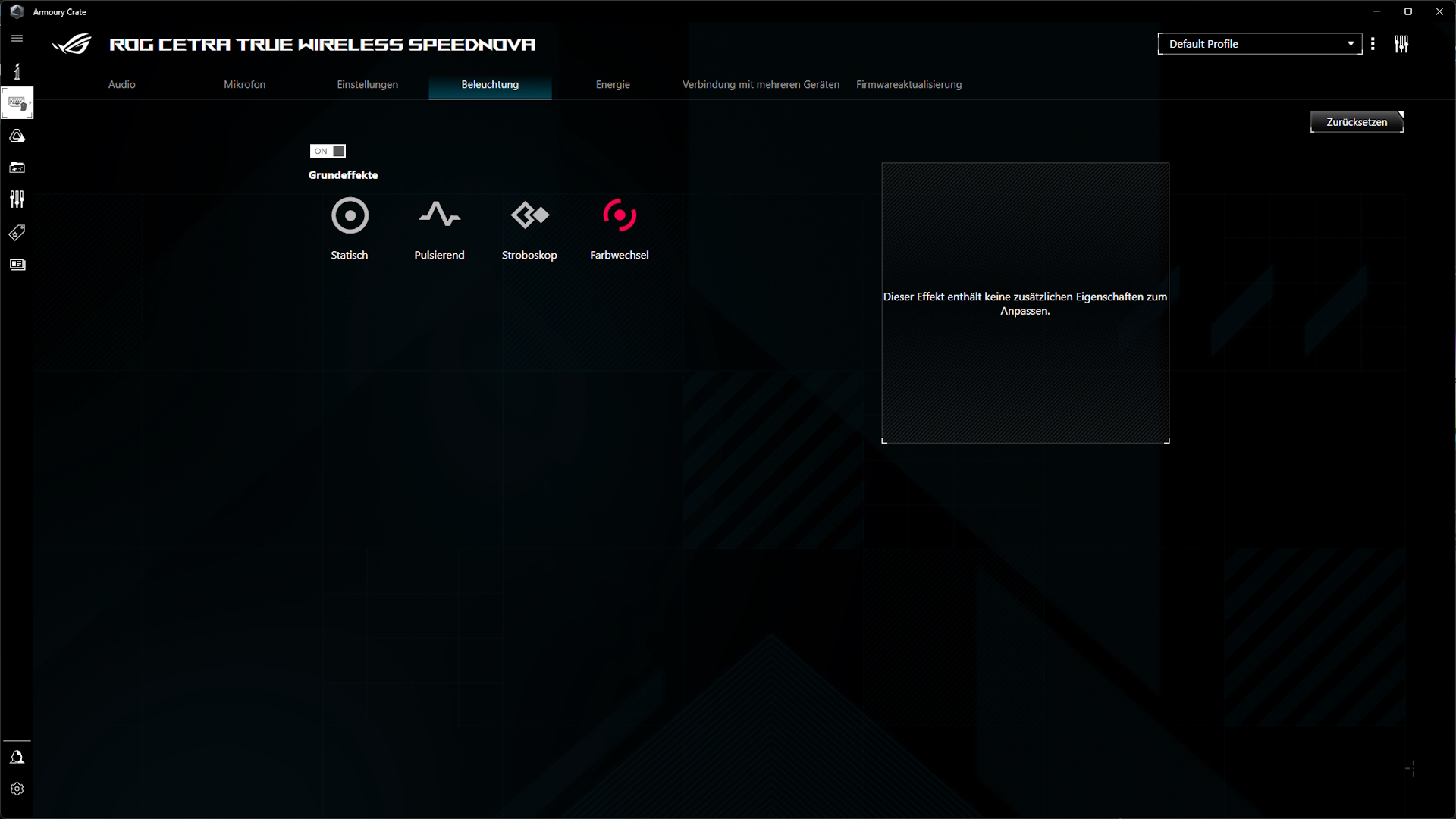Image resolution: width=1456 pixels, height=819 pixels.
Task: Switch to the Energie tab
Action: pos(613,84)
